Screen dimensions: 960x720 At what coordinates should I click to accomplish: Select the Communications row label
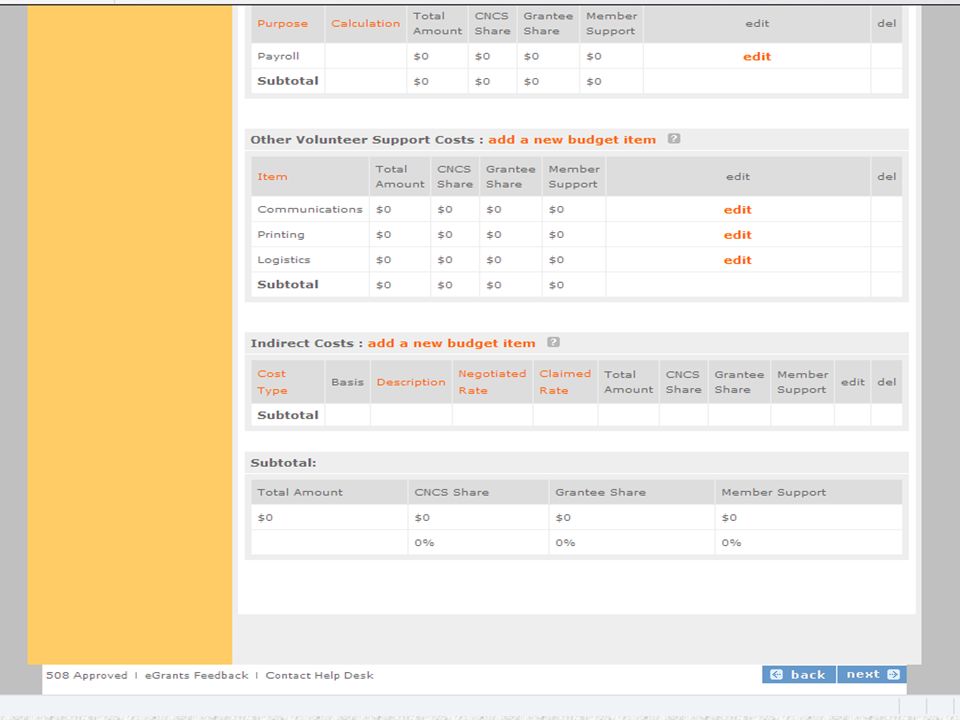point(310,209)
